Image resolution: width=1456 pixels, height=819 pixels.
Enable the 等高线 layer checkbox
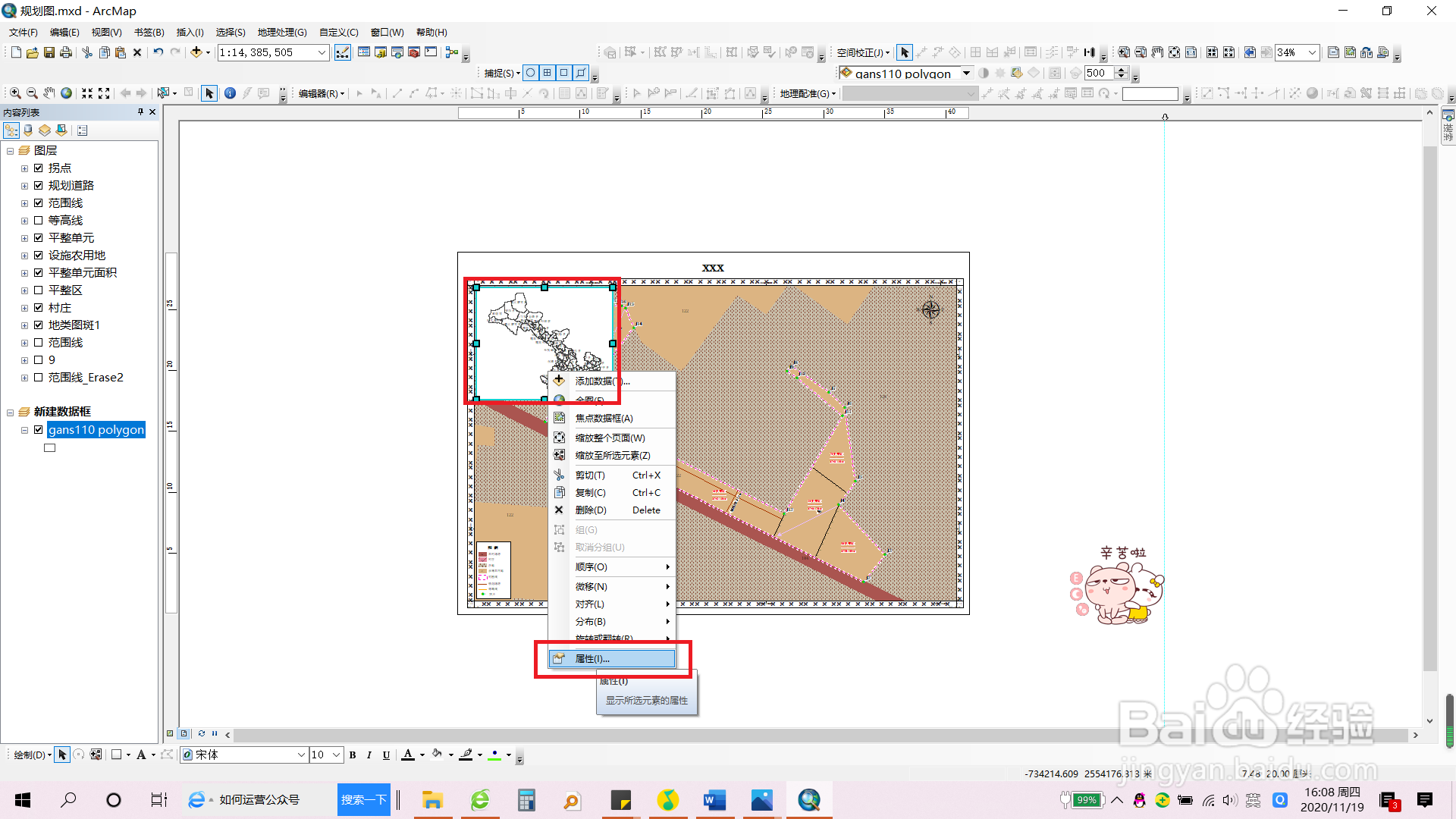[x=39, y=221]
